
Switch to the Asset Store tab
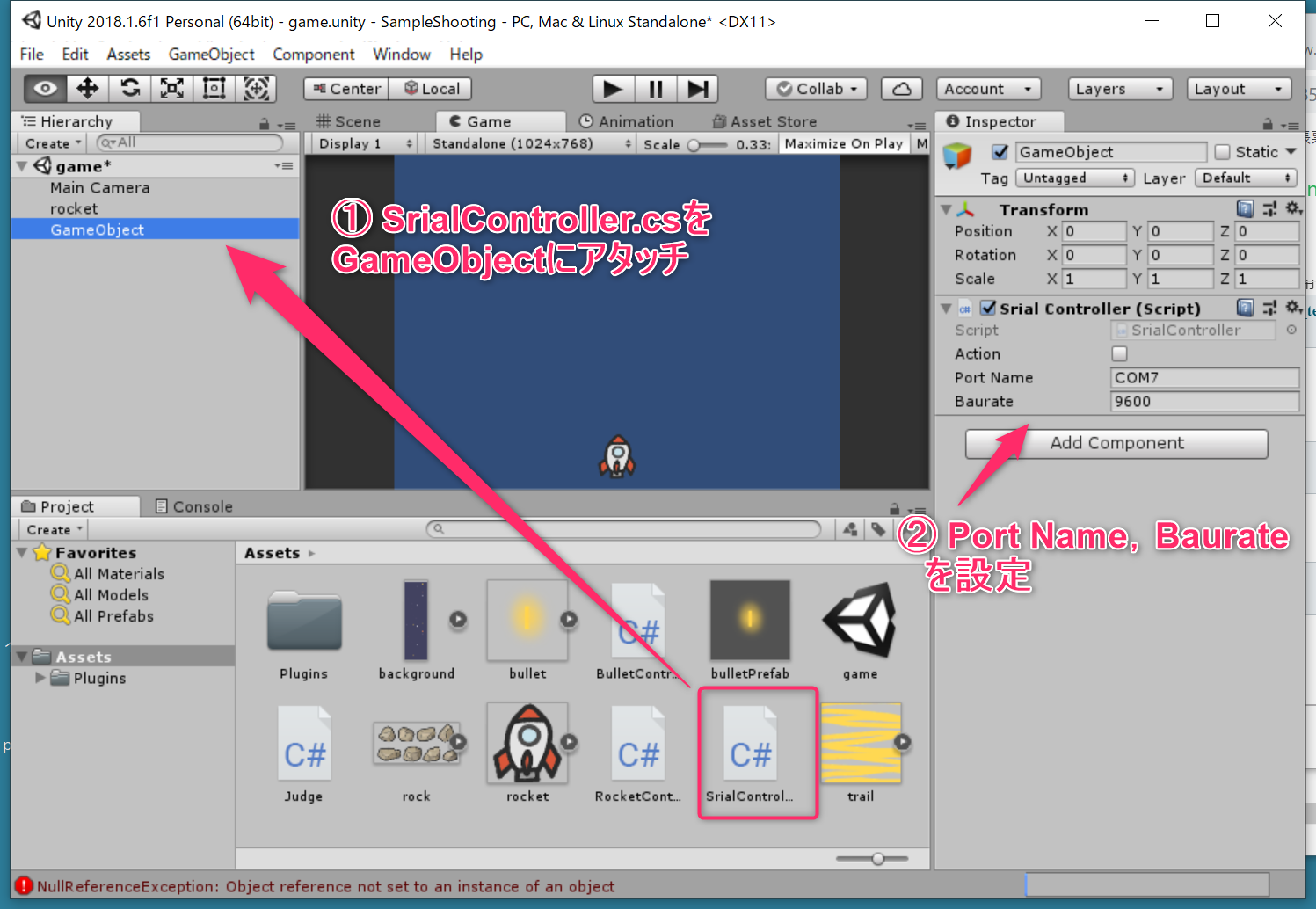tap(765, 121)
